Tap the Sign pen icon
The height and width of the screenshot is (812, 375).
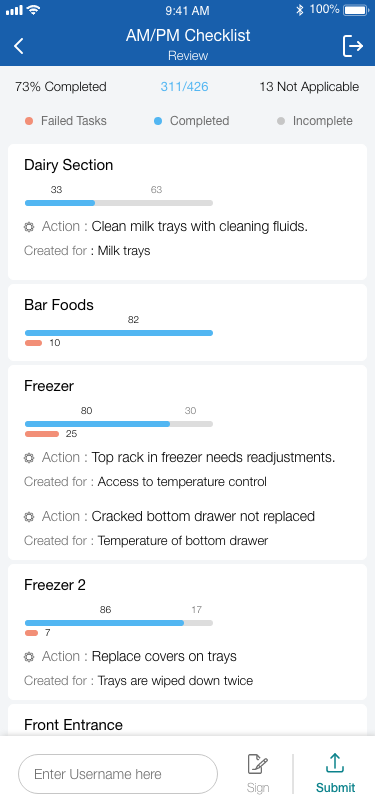click(x=257, y=764)
